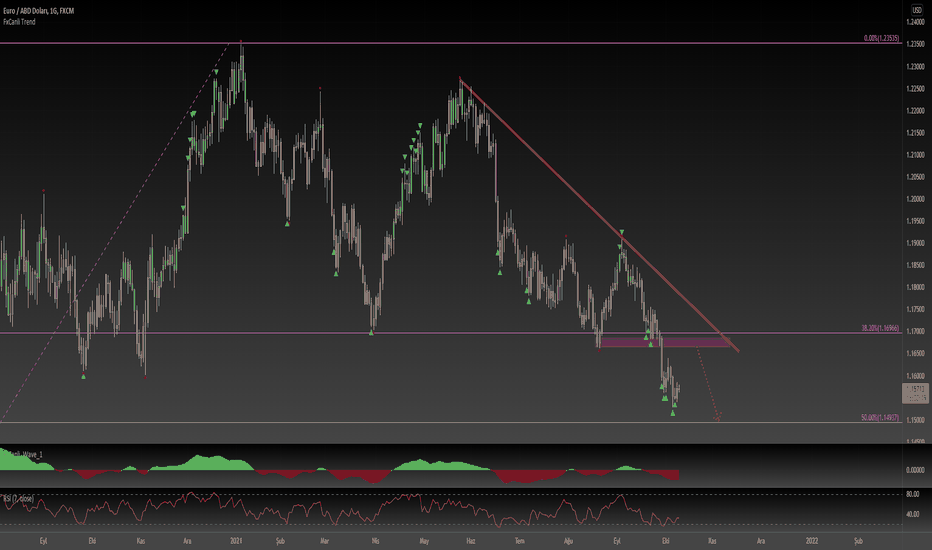Click the current price tag 1.15713
This screenshot has width=932, height=550.
[x=915, y=393]
